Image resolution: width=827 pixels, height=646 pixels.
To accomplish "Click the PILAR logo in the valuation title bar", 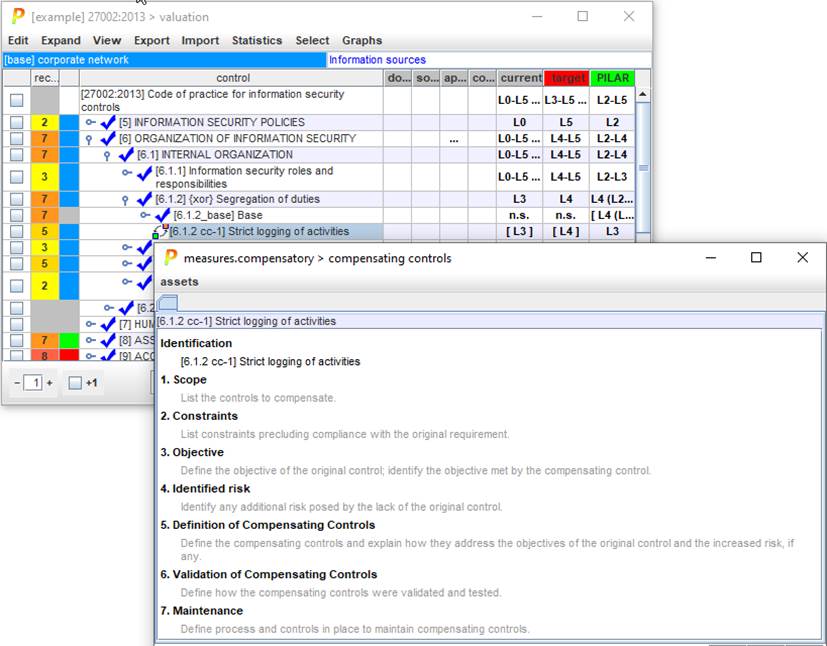I will click(x=18, y=17).
